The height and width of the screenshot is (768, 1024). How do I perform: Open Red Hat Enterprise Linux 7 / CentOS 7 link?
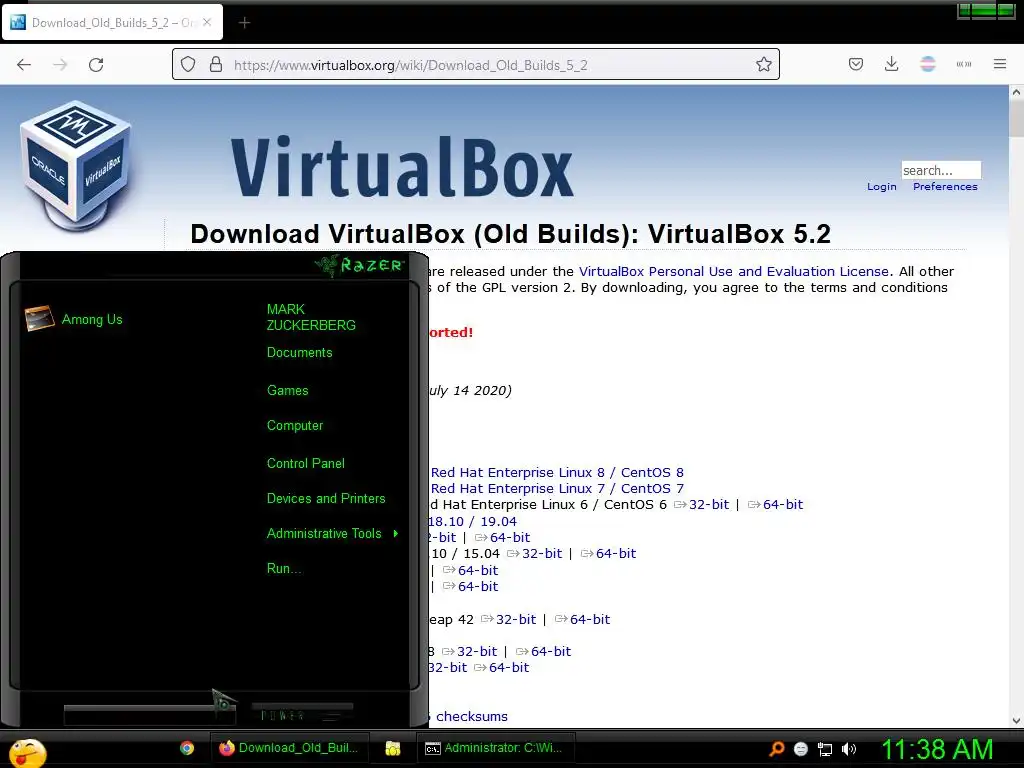tap(557, 488)
